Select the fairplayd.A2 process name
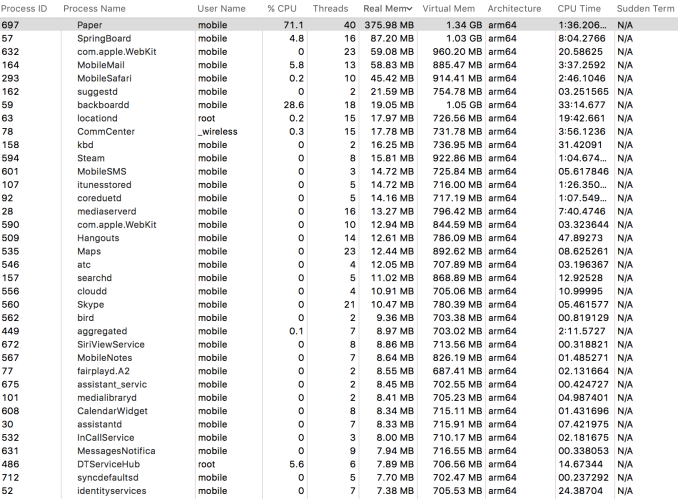Screen dimensions: 678x499 103,371
